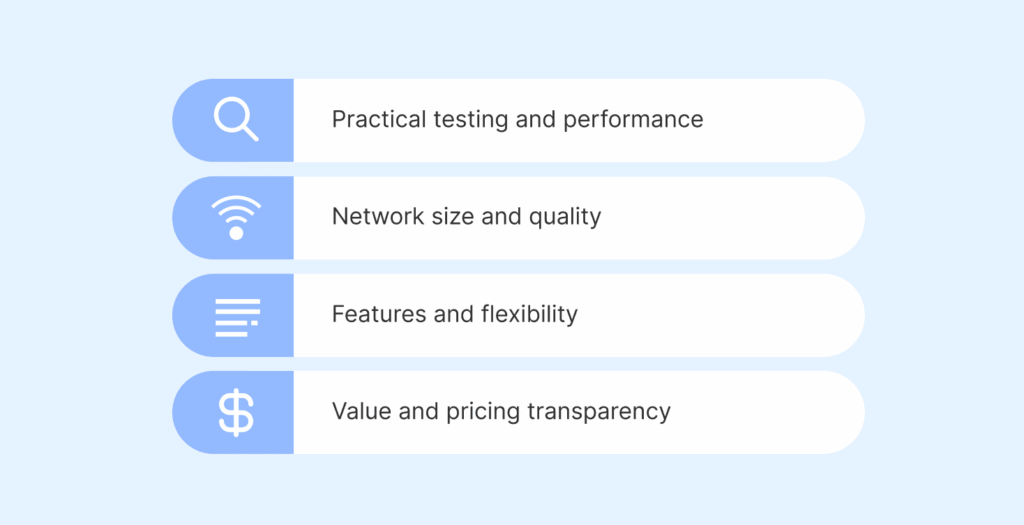Click the word "testing" in the first row
This screenshot has width=1024, height=525.
point(471,120)
